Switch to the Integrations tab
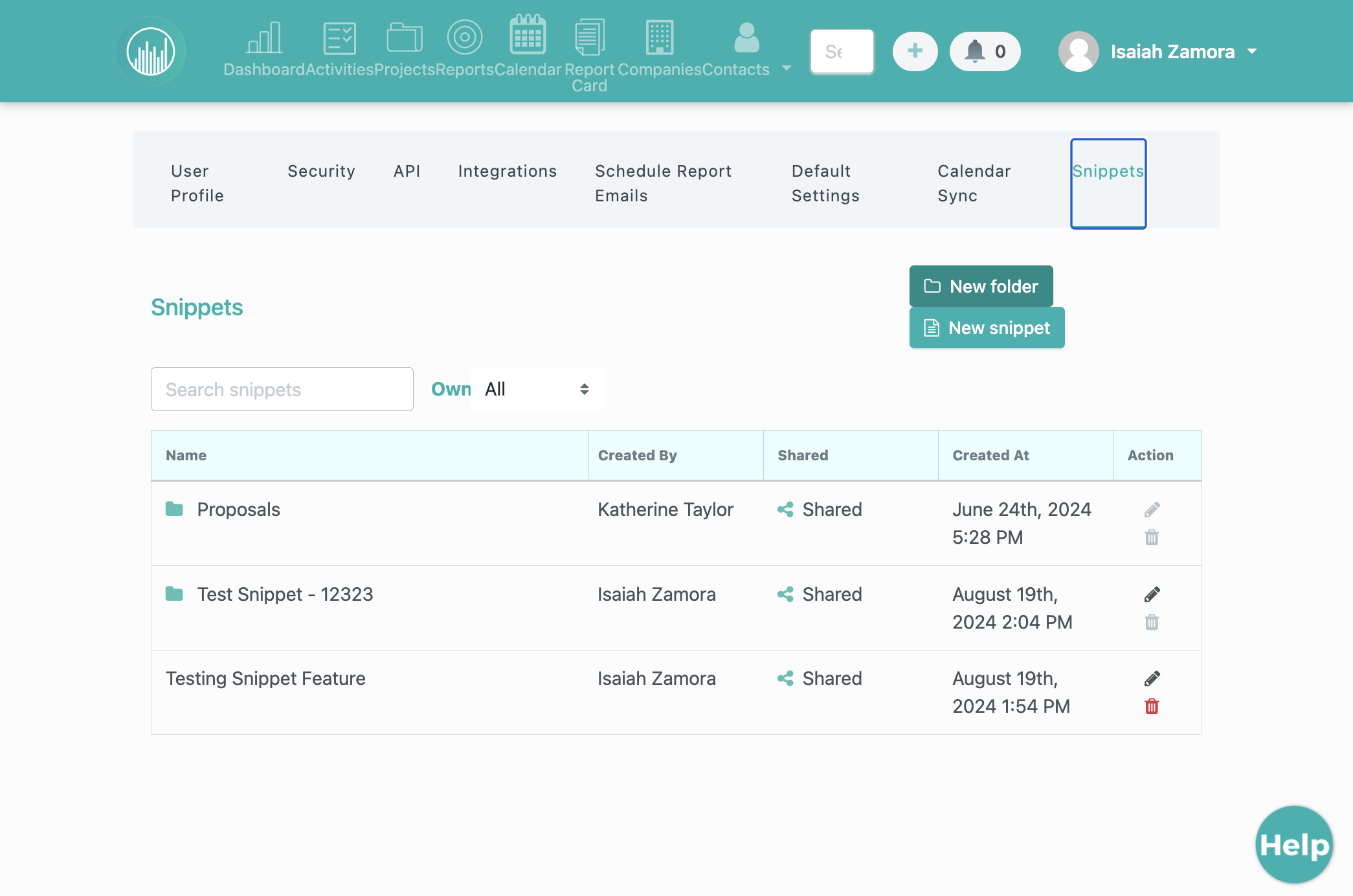Viewport: 1353px width, 896px height. pos(508,171)
